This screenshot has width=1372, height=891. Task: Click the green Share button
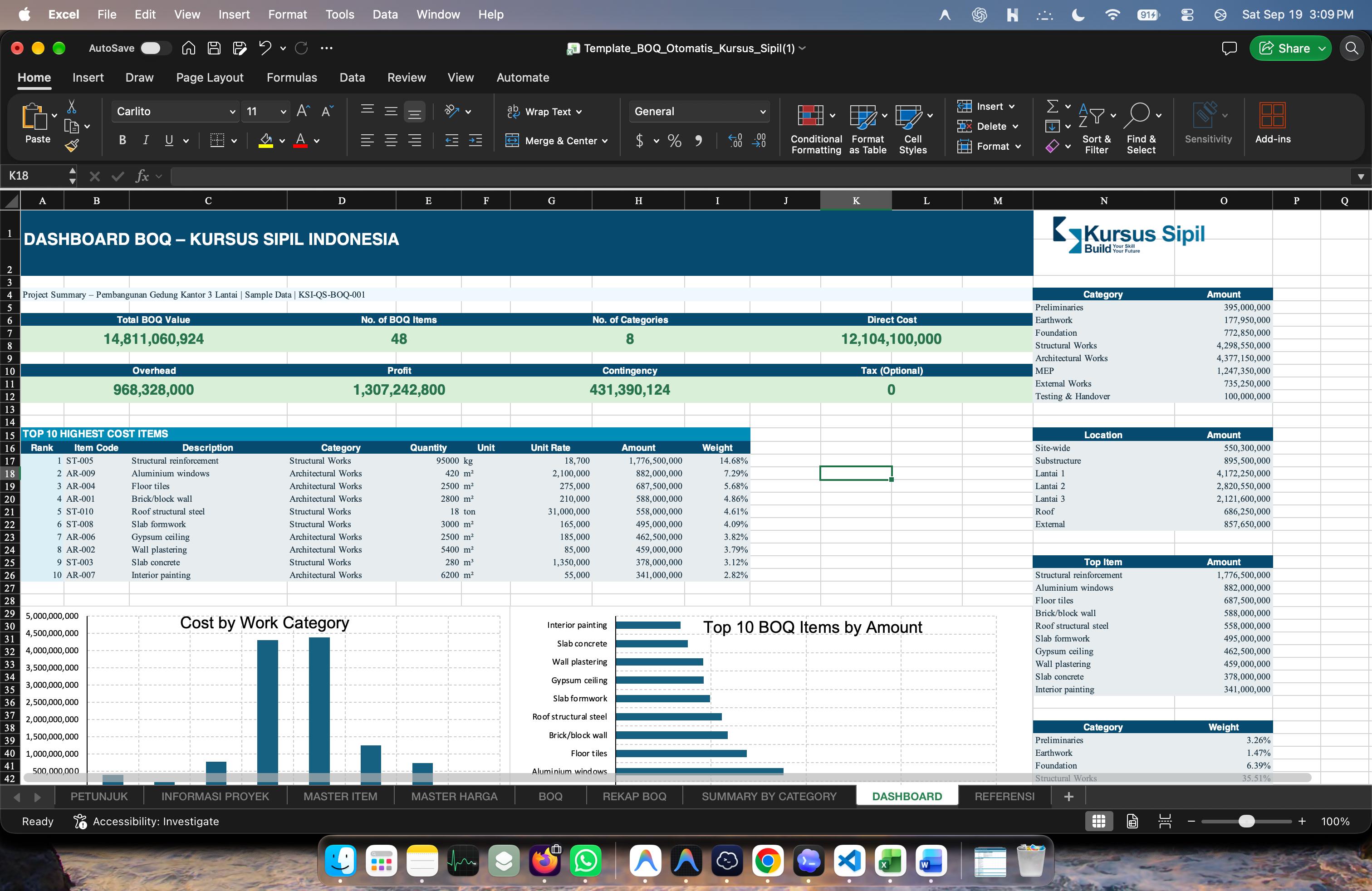click(x=1291, y=49)
